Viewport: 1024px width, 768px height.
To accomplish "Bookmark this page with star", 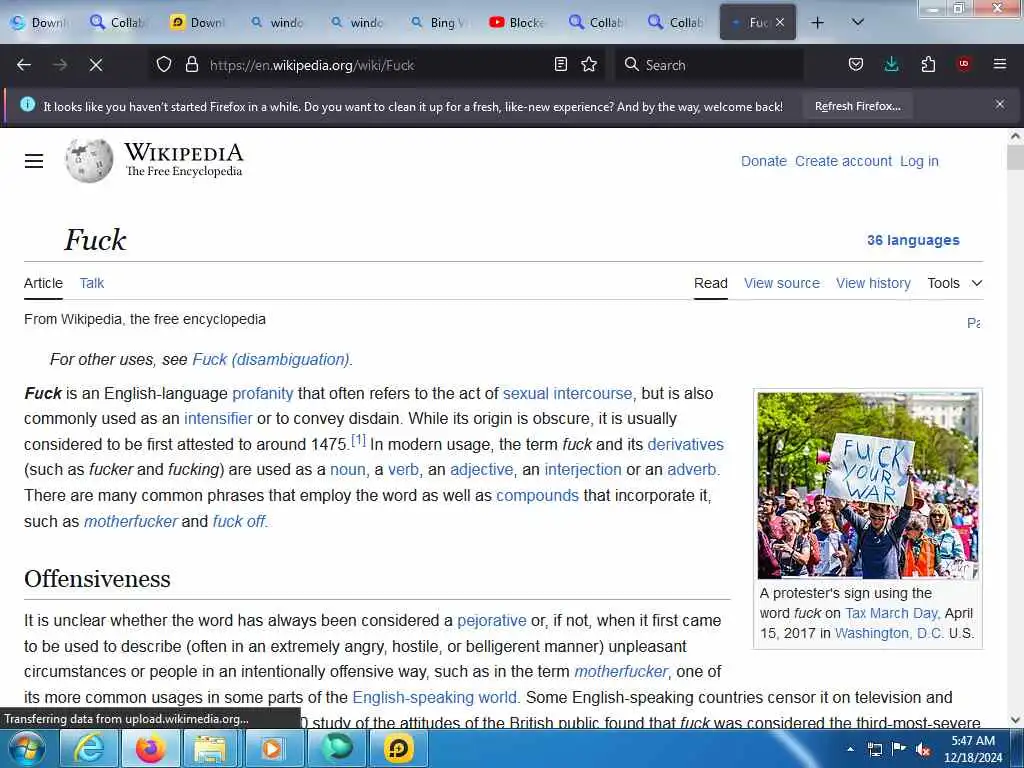I will pyautogui.click(x=589, y=65).
